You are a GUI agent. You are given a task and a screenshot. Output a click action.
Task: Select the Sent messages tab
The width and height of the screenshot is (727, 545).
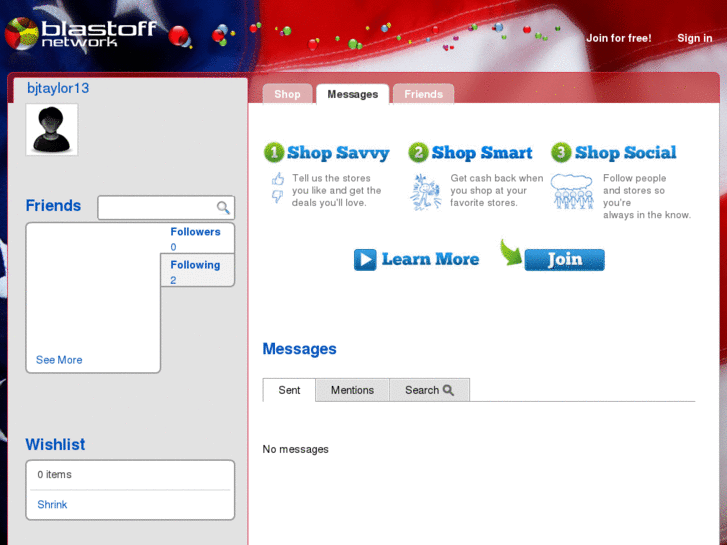(x=289, y=390)
